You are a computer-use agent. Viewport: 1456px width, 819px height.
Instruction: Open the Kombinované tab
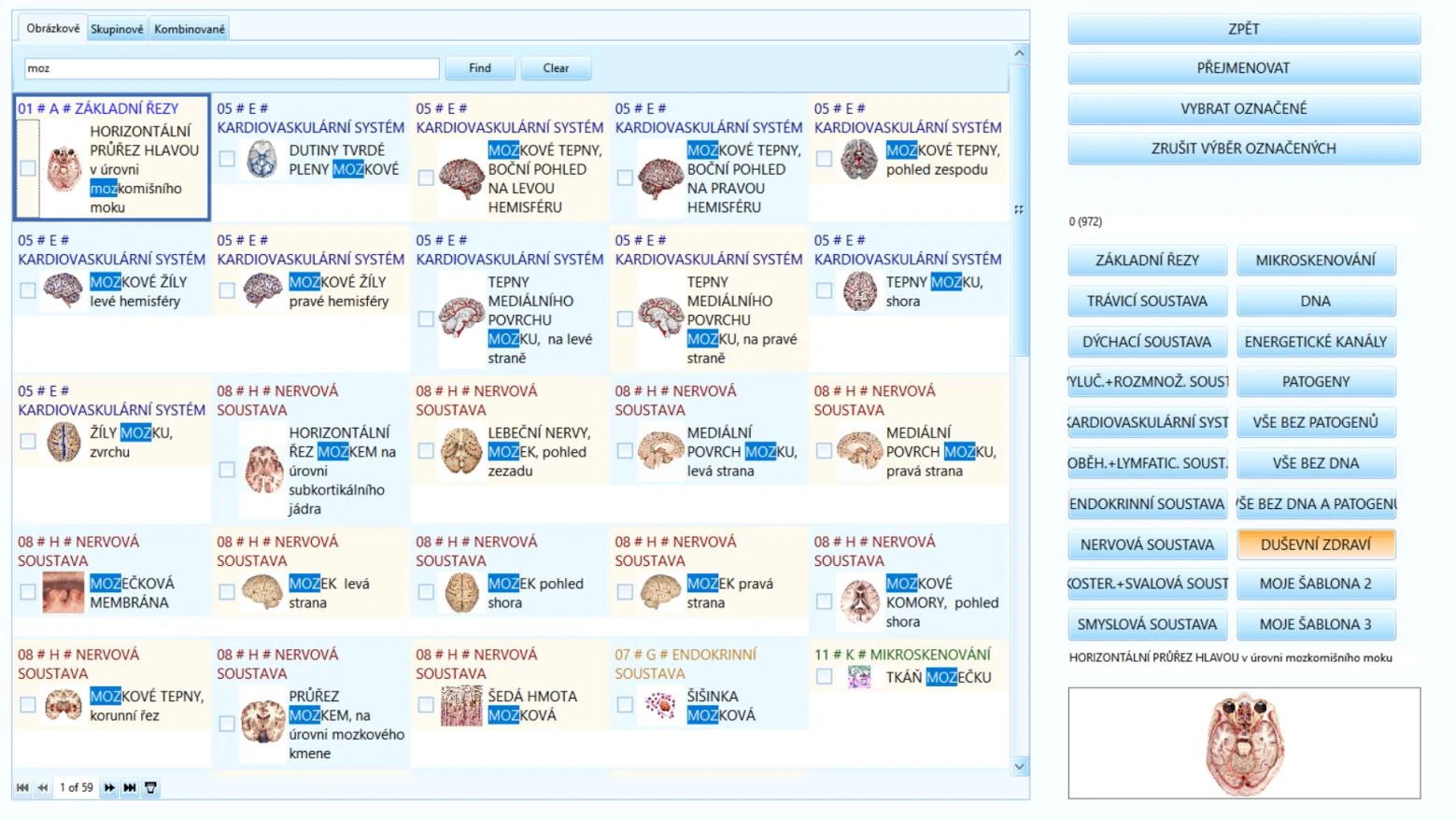click(190, 29)
